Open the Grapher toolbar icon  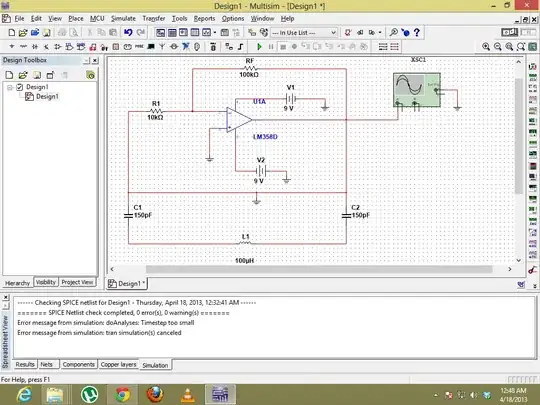[206, 32]
